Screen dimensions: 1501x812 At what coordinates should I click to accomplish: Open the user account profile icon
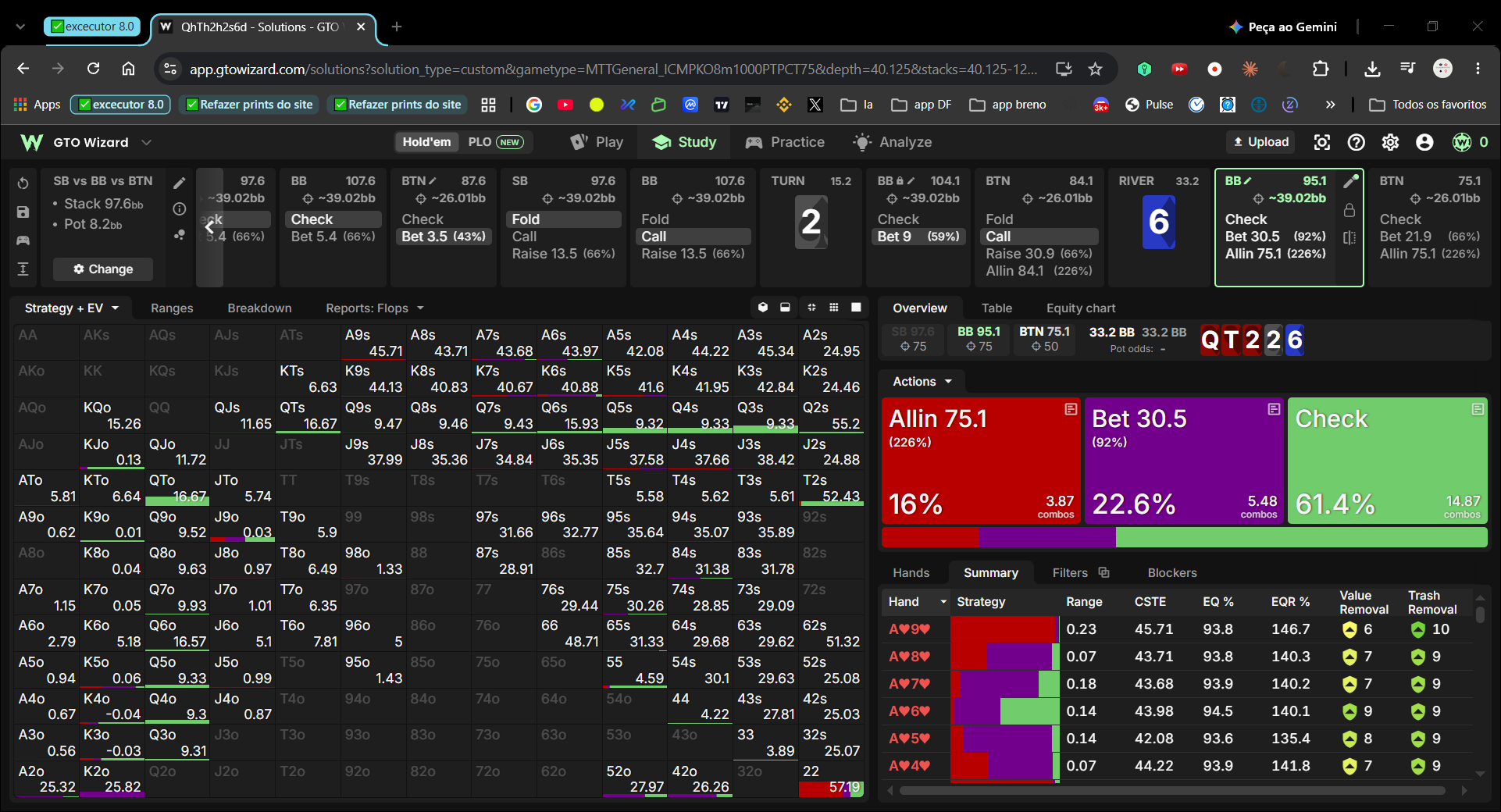(x=1424, y=142)
